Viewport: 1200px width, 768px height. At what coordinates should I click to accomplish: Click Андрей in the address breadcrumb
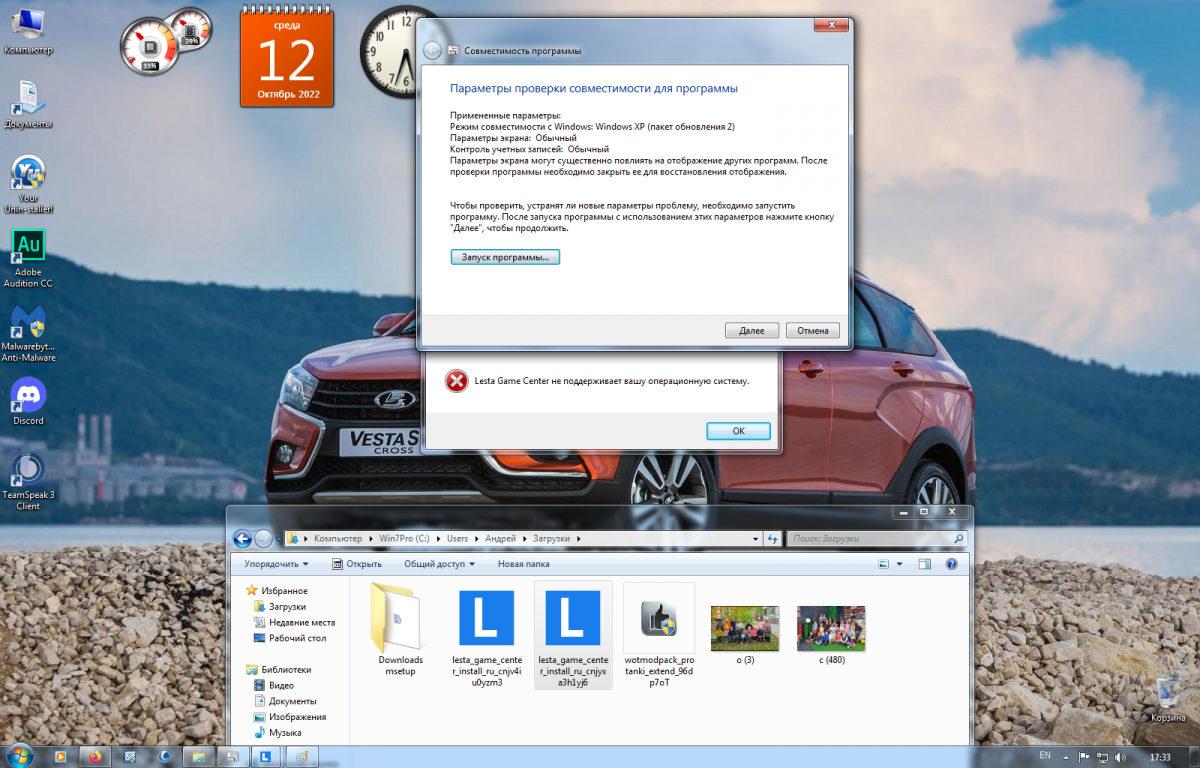click(x=502, y=539)
